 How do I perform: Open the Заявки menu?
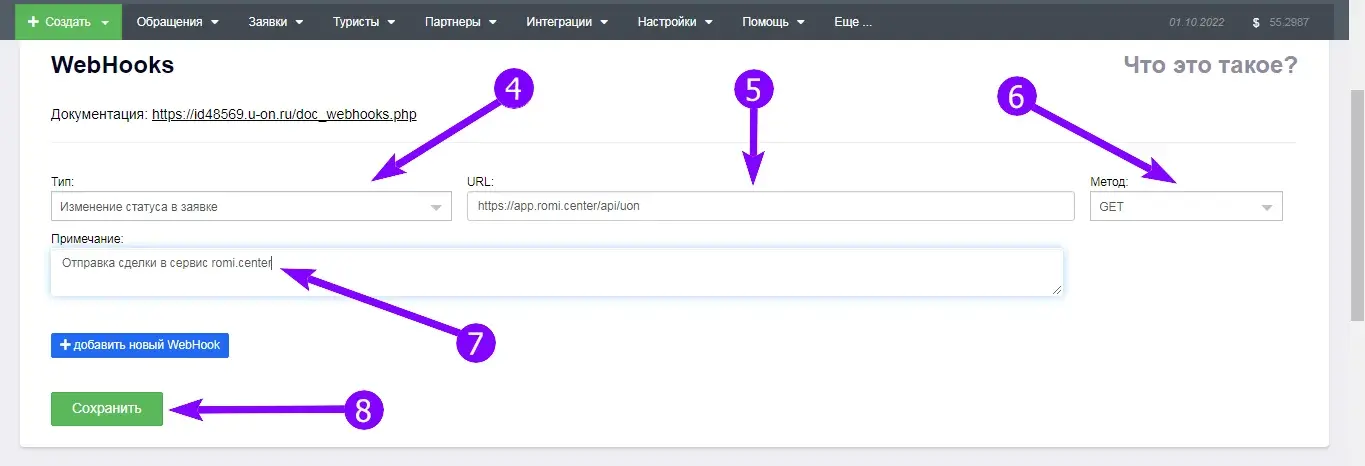274,21
